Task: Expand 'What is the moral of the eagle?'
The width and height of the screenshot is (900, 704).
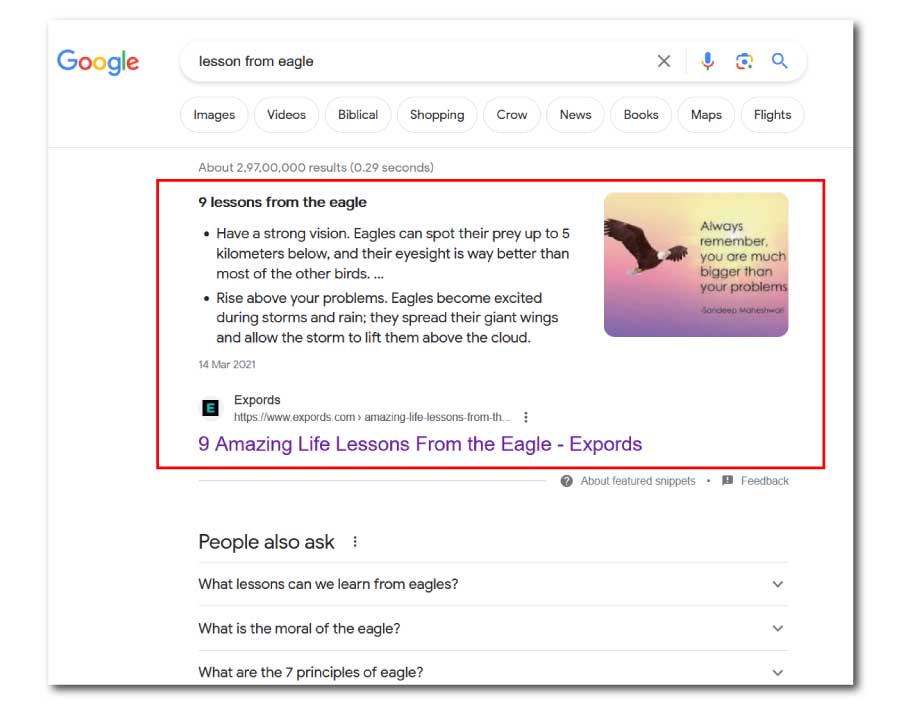Action: coord(777,628)
